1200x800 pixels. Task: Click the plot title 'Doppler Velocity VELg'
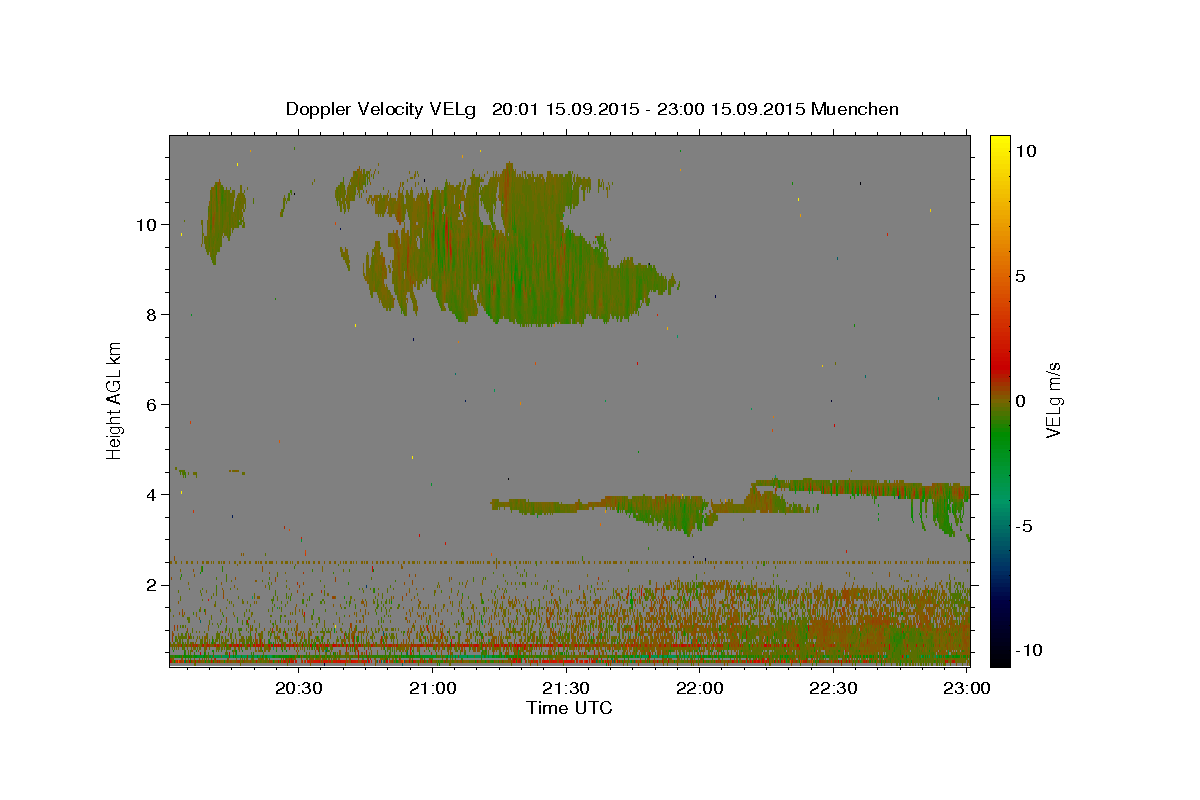tap(383, 109)
